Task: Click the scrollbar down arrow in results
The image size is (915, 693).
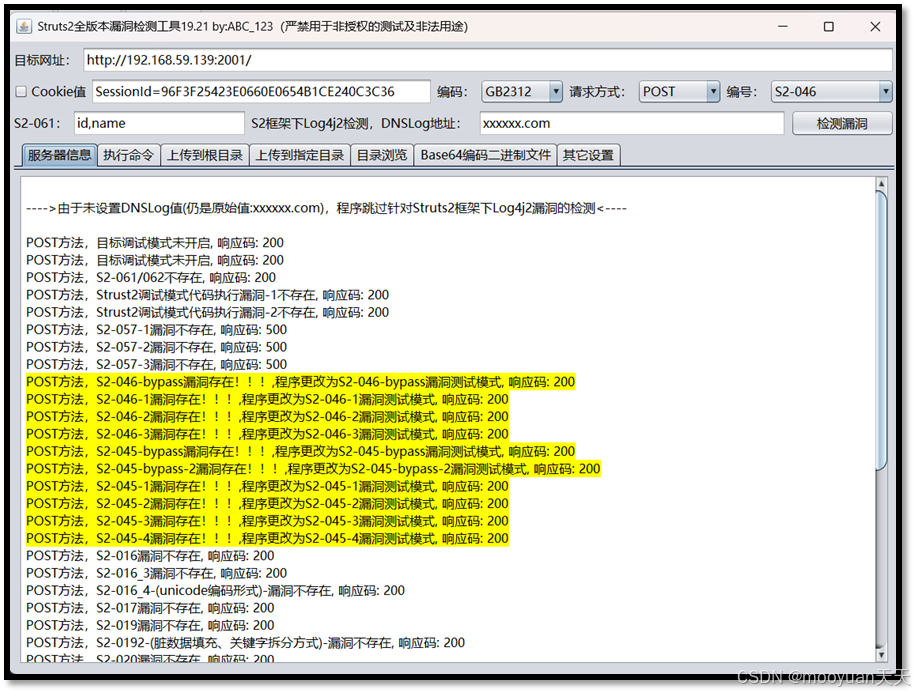Action: 882,654
